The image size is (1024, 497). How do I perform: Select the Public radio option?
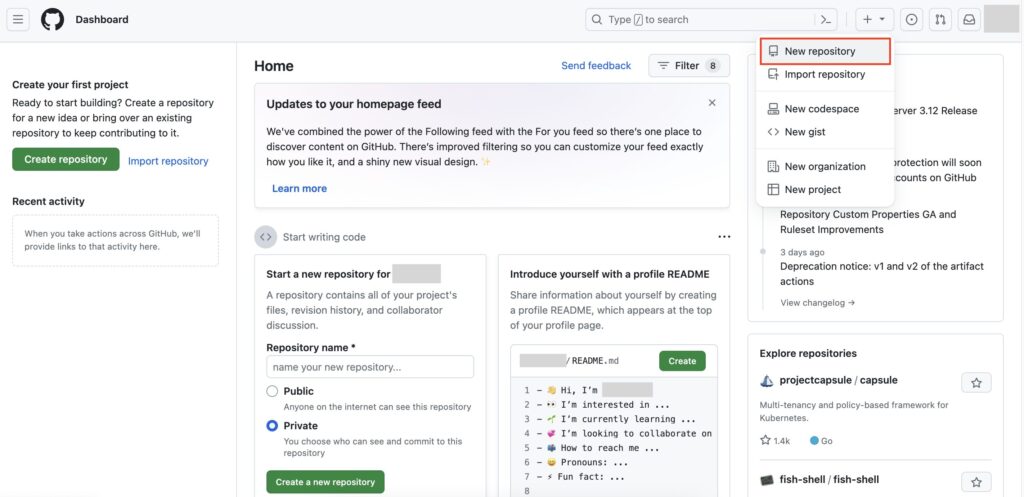[272, 391]
